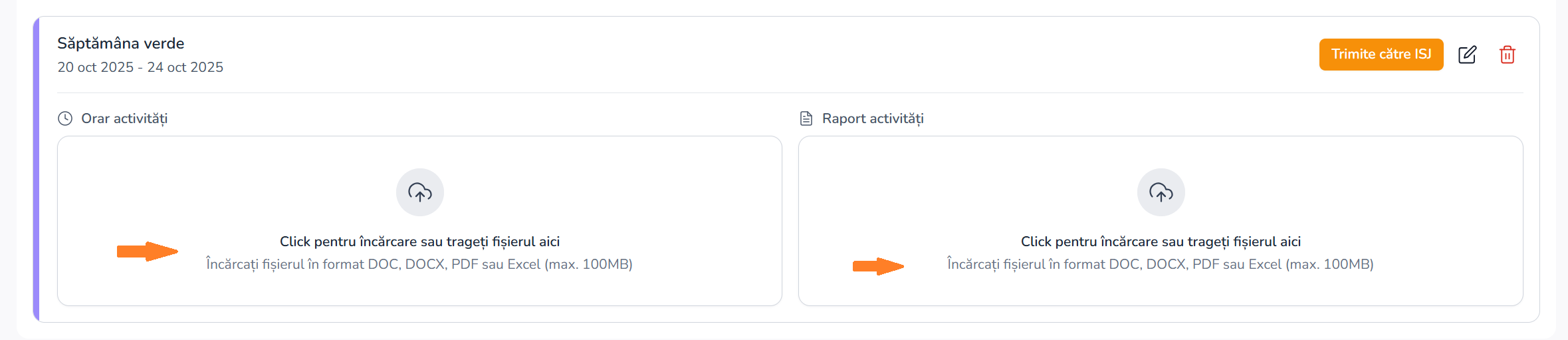
Task: Select the Orar activități section label
Action: (124, 118)
